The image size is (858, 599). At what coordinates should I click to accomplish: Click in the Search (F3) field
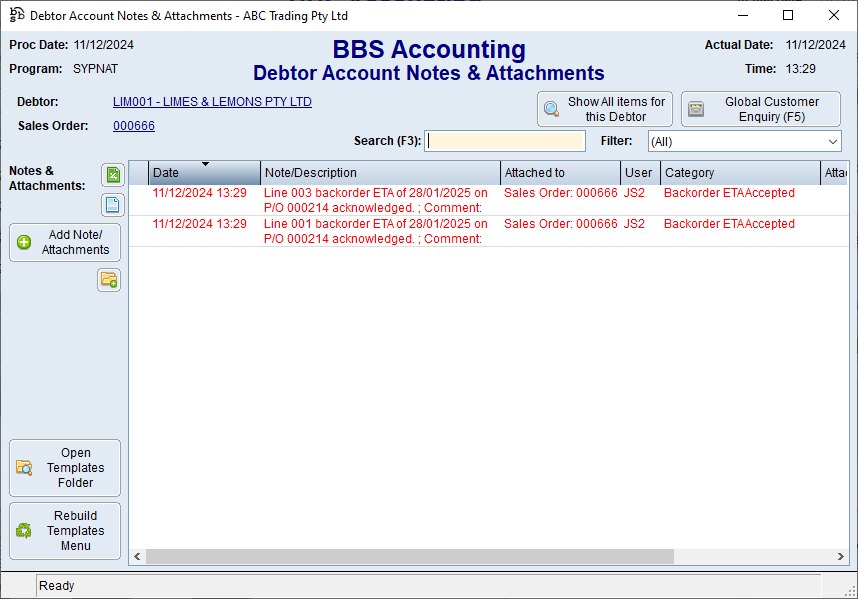coord(505,141)
